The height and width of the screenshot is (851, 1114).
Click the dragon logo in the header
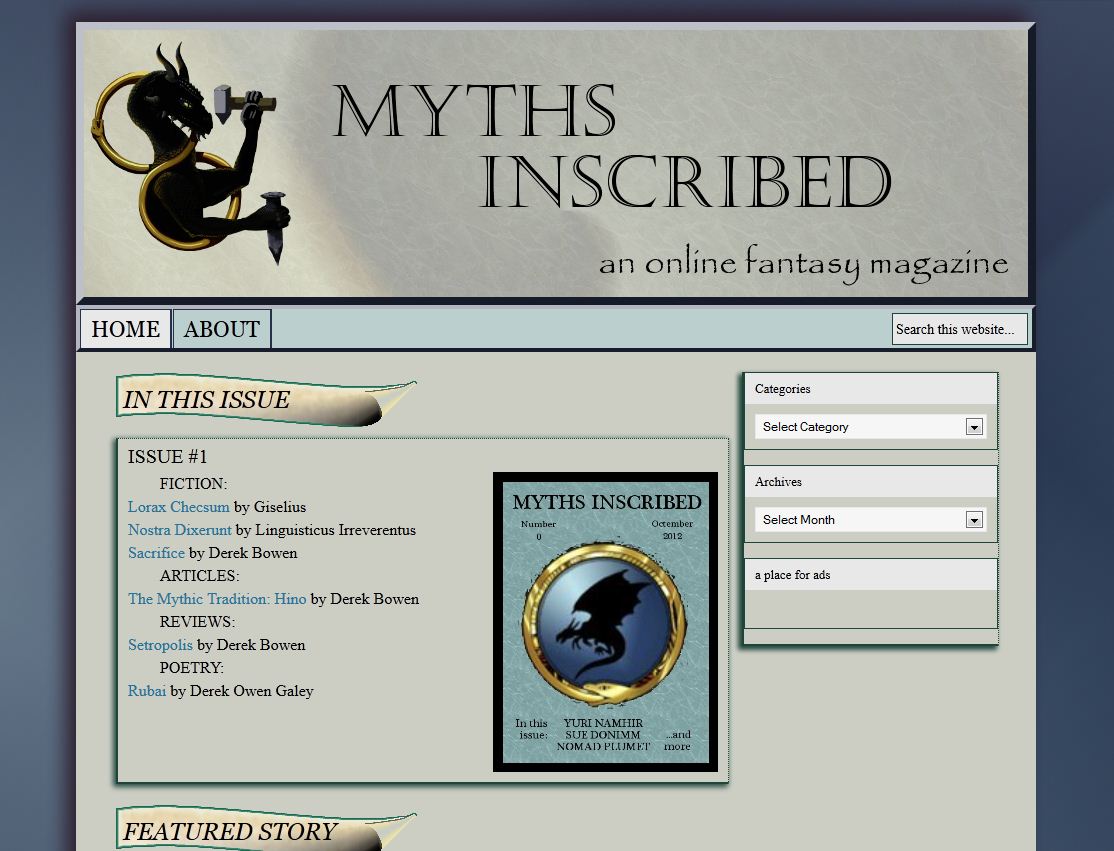point(188,152)
